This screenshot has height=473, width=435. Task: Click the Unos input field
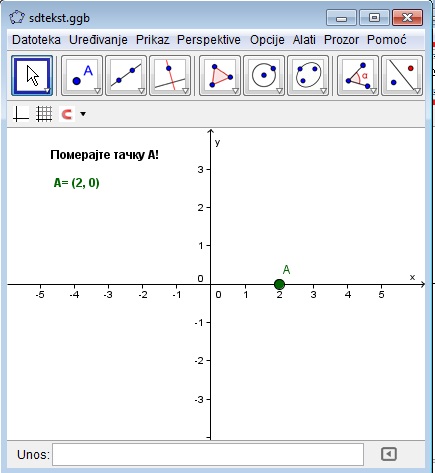point(208,454)
